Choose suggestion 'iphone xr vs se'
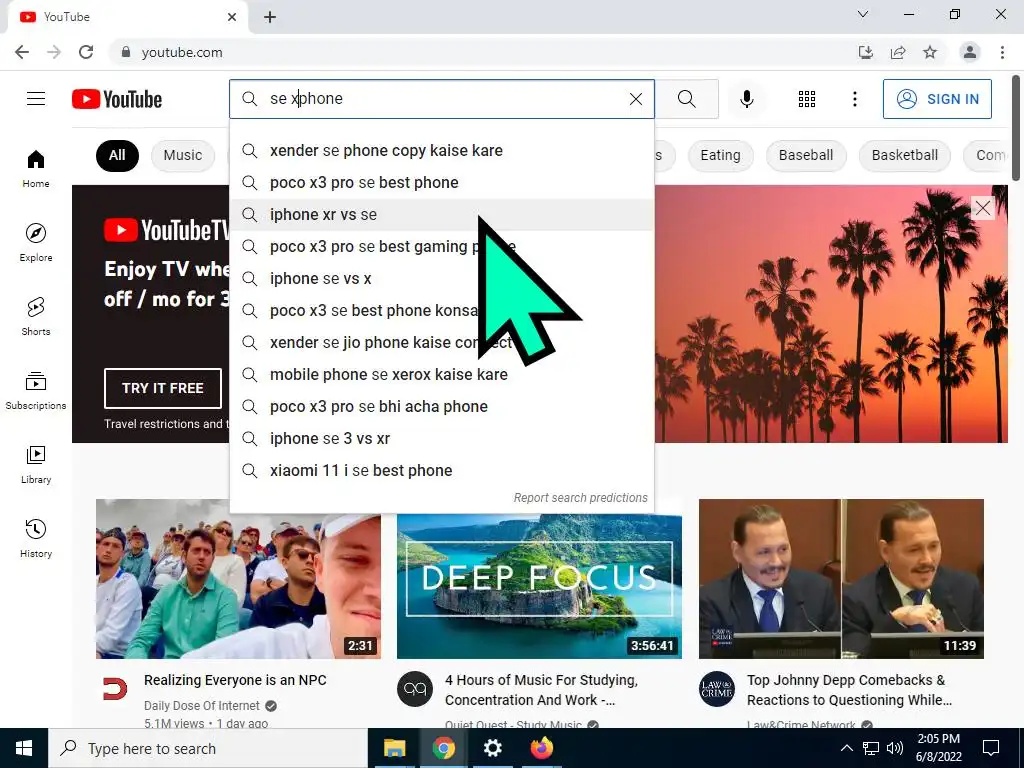This screenshot has width=1024, height=768. pos(442,214)
